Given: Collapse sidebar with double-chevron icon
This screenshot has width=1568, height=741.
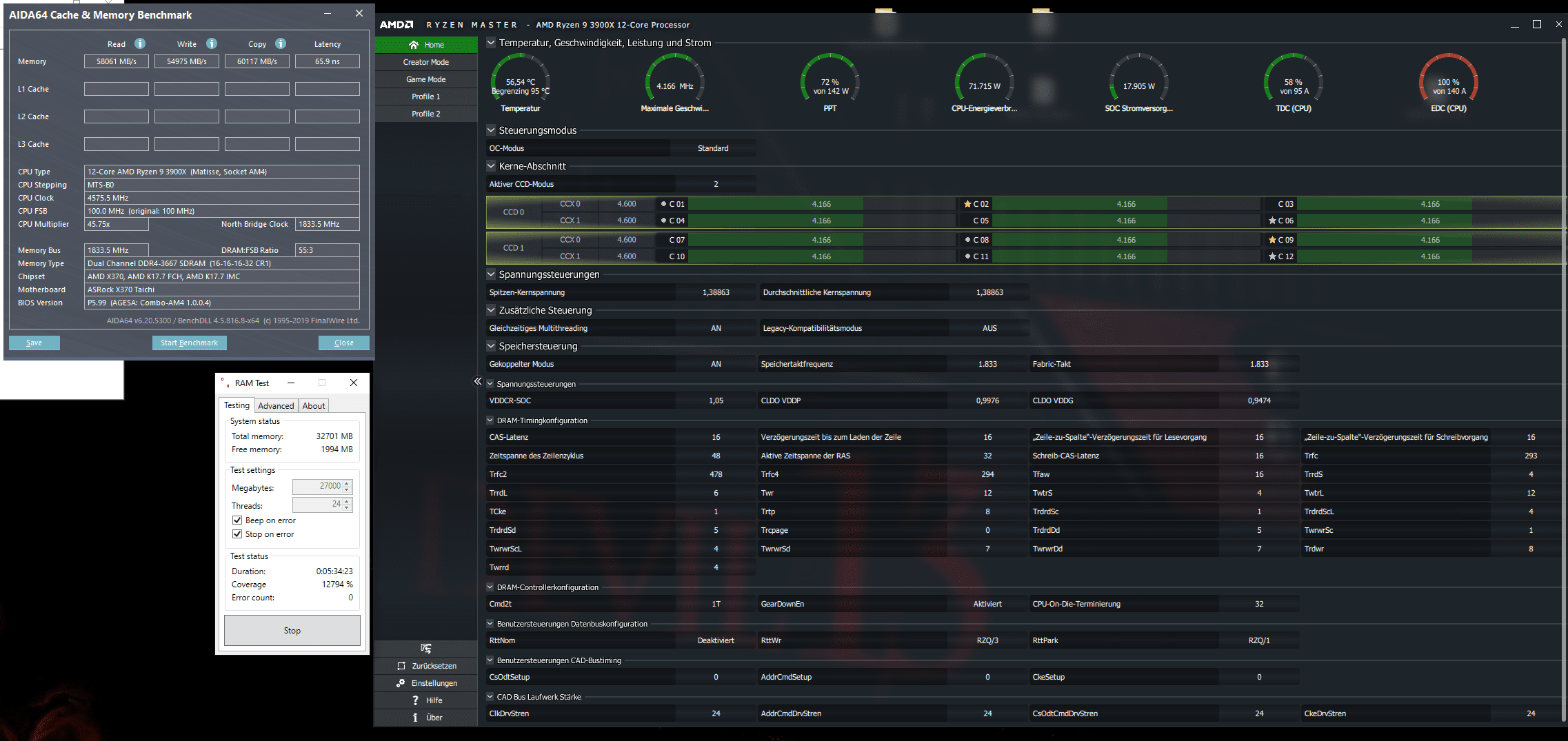Looking at the screenshot, I should point(477,381).
